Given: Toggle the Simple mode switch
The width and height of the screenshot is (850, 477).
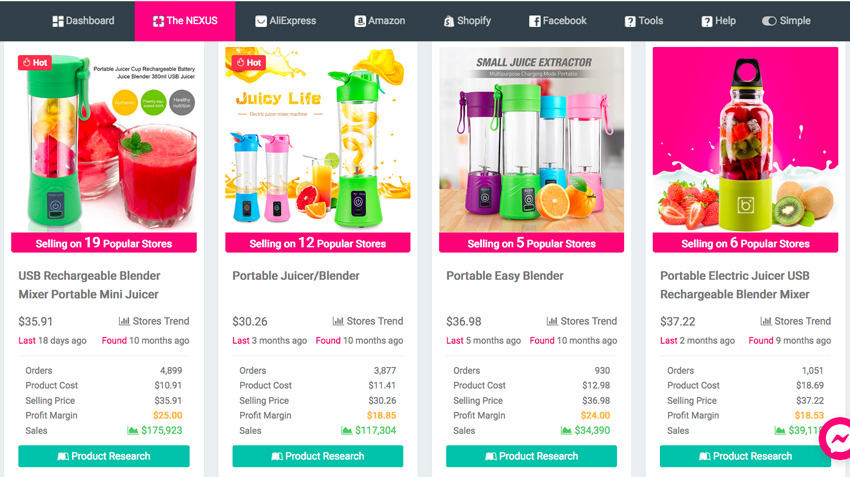Looking at the screenshot, I should point(769,21).
